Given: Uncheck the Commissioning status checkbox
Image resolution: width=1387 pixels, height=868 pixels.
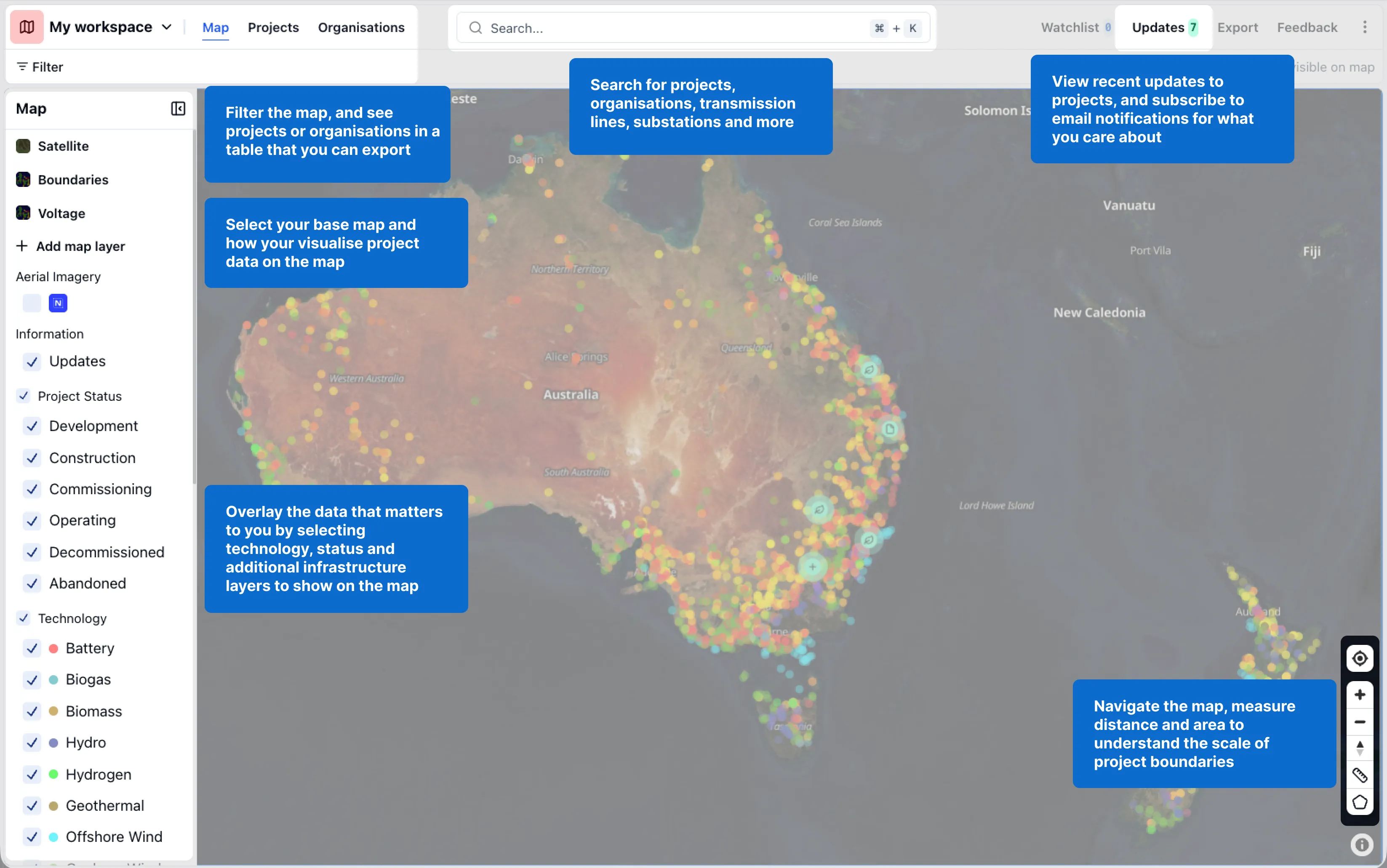Looking at the screenshot, I should (x=32, y=489).
